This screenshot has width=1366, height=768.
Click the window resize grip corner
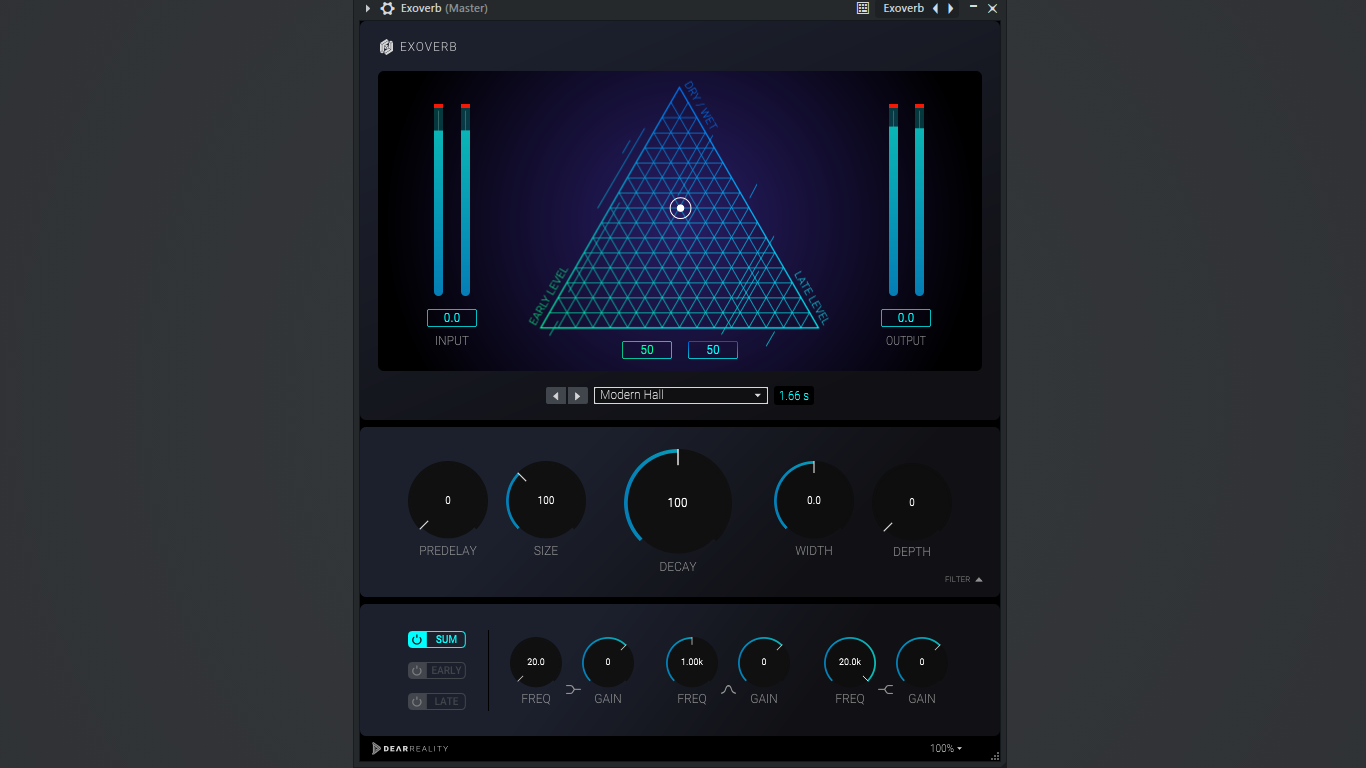[x=995, y=756]
